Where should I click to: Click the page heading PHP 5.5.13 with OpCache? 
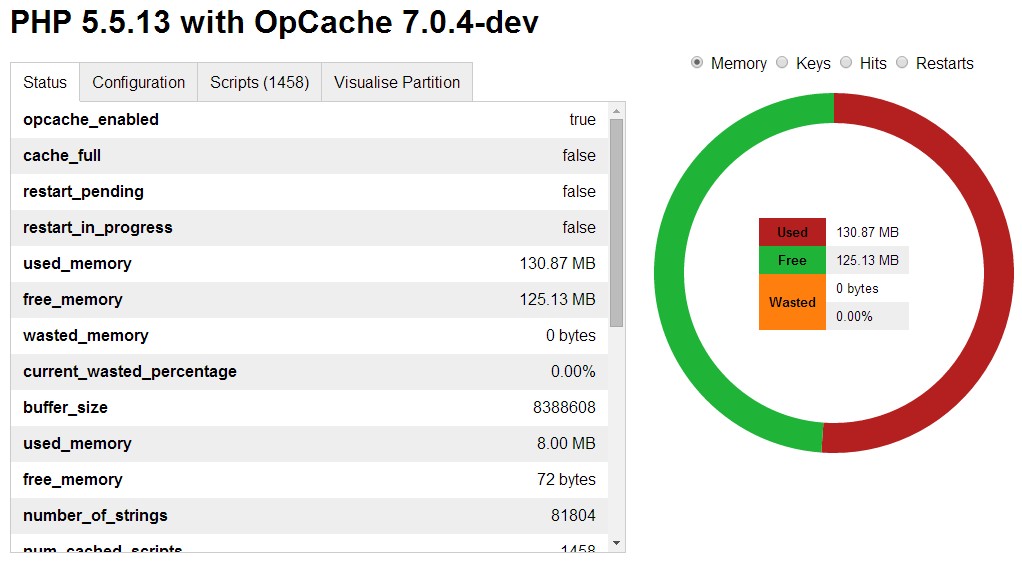tap(274, 22)
